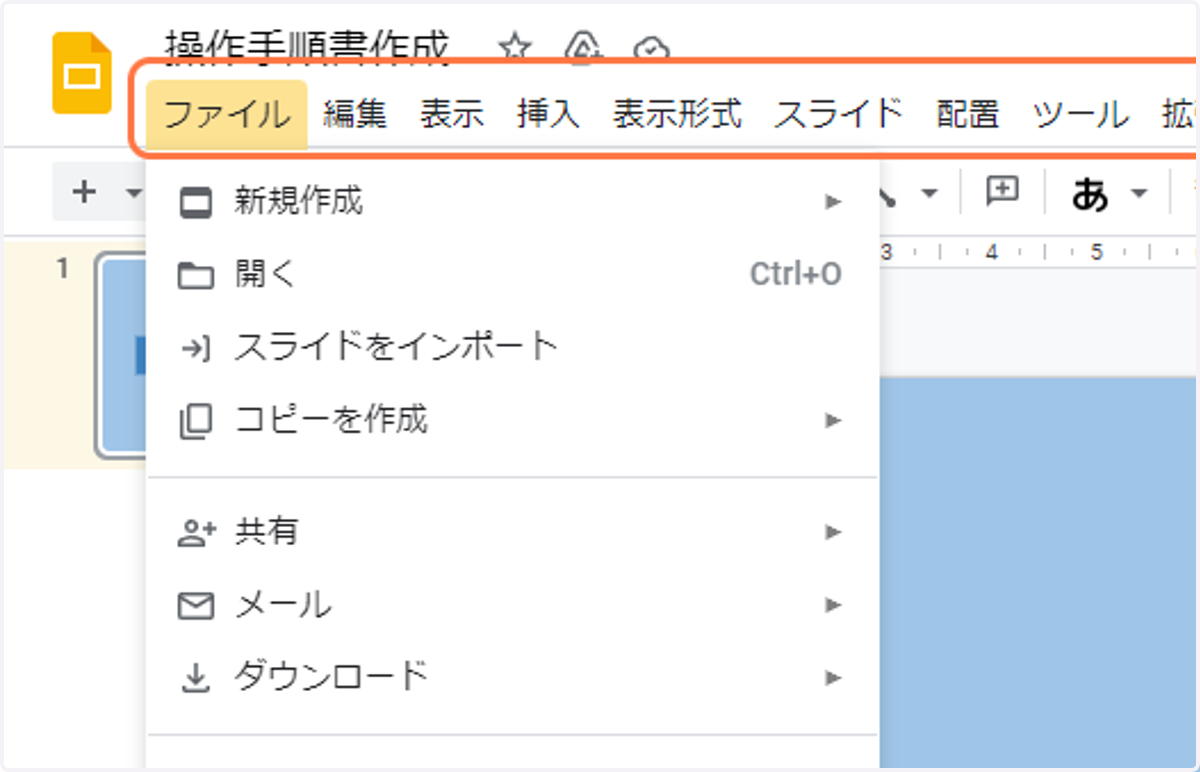Open the 編集 menu
The image size is (1200, 772).
pos(355,114)
